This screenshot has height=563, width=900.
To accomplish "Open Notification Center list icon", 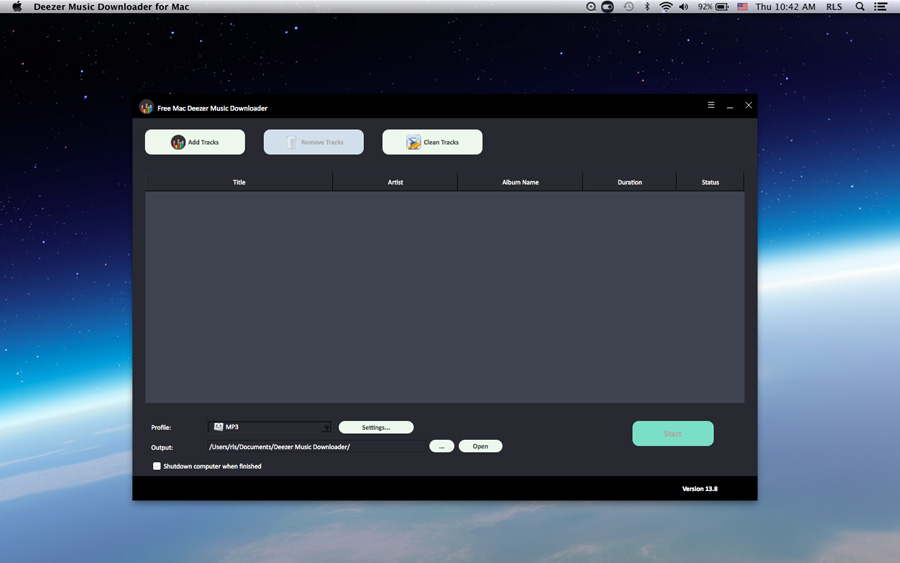I will click(x=880, y=7).
